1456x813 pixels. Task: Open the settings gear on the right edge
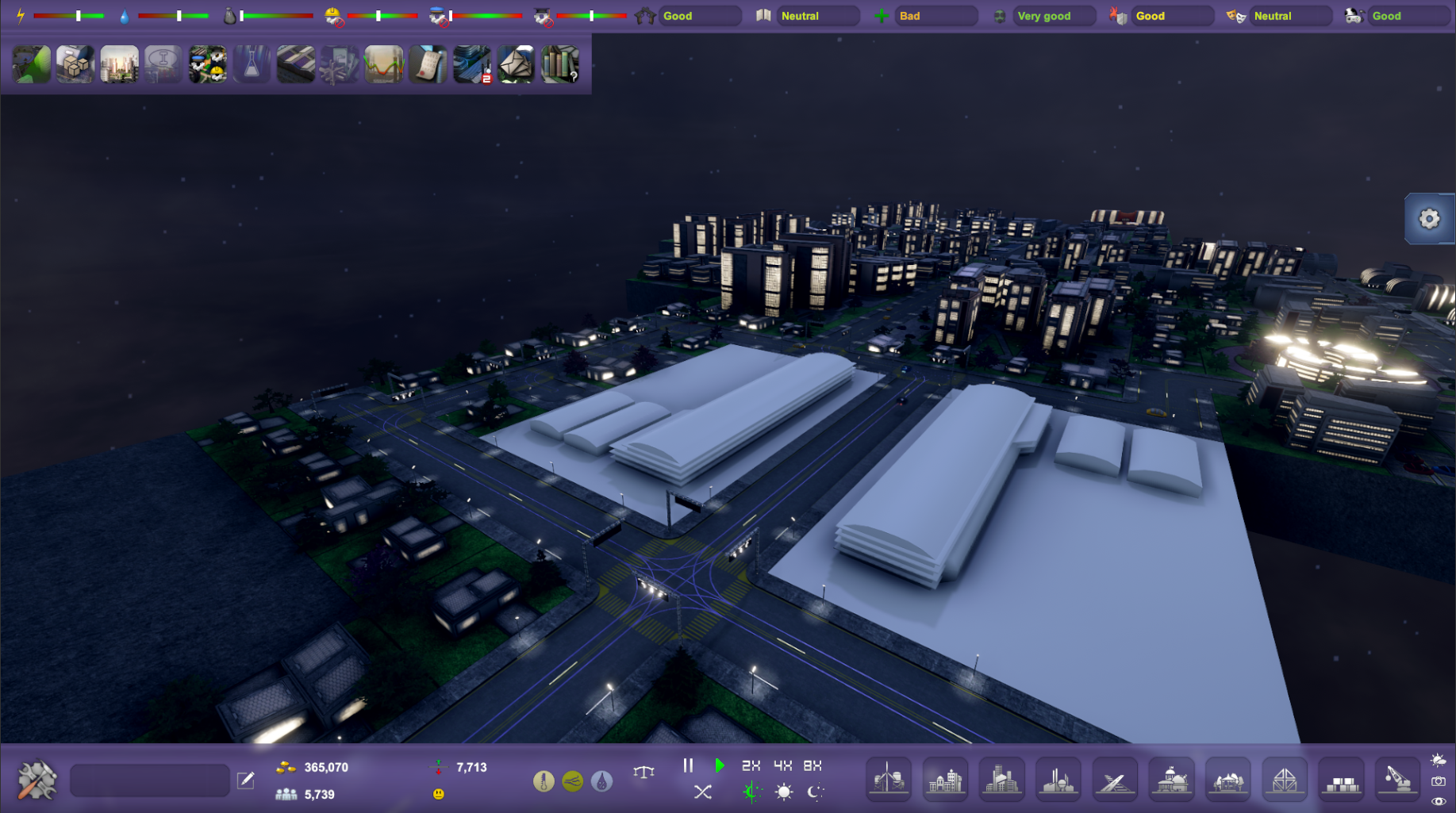coord(1430,219)
